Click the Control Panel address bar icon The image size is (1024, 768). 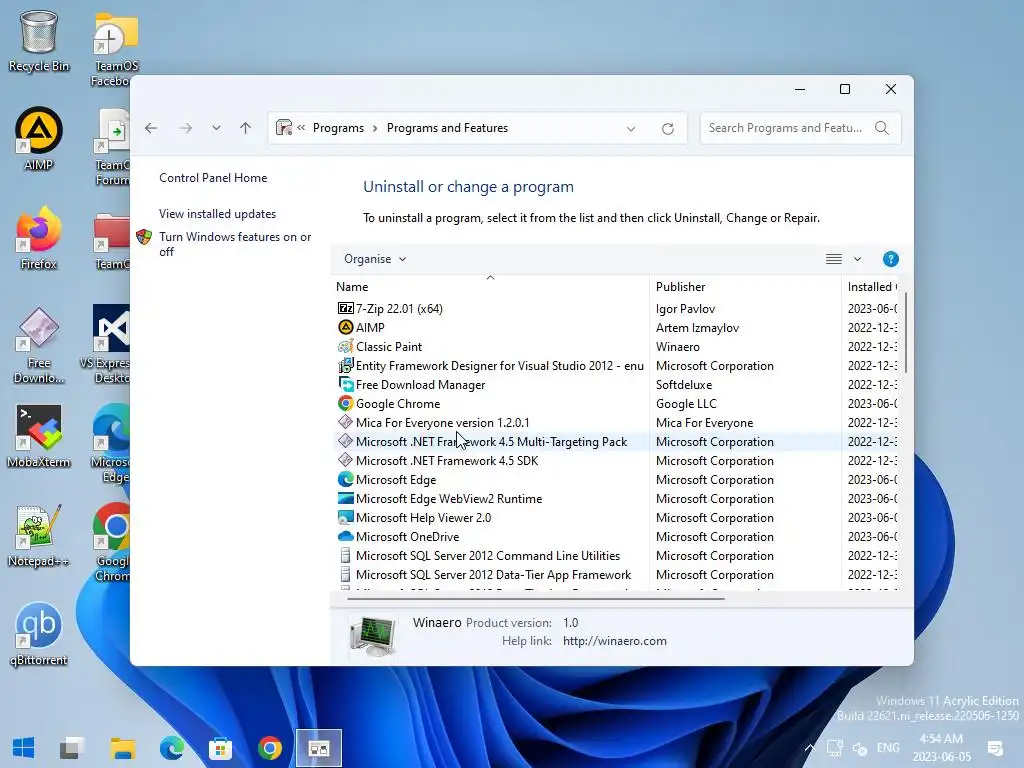(283, 127)
